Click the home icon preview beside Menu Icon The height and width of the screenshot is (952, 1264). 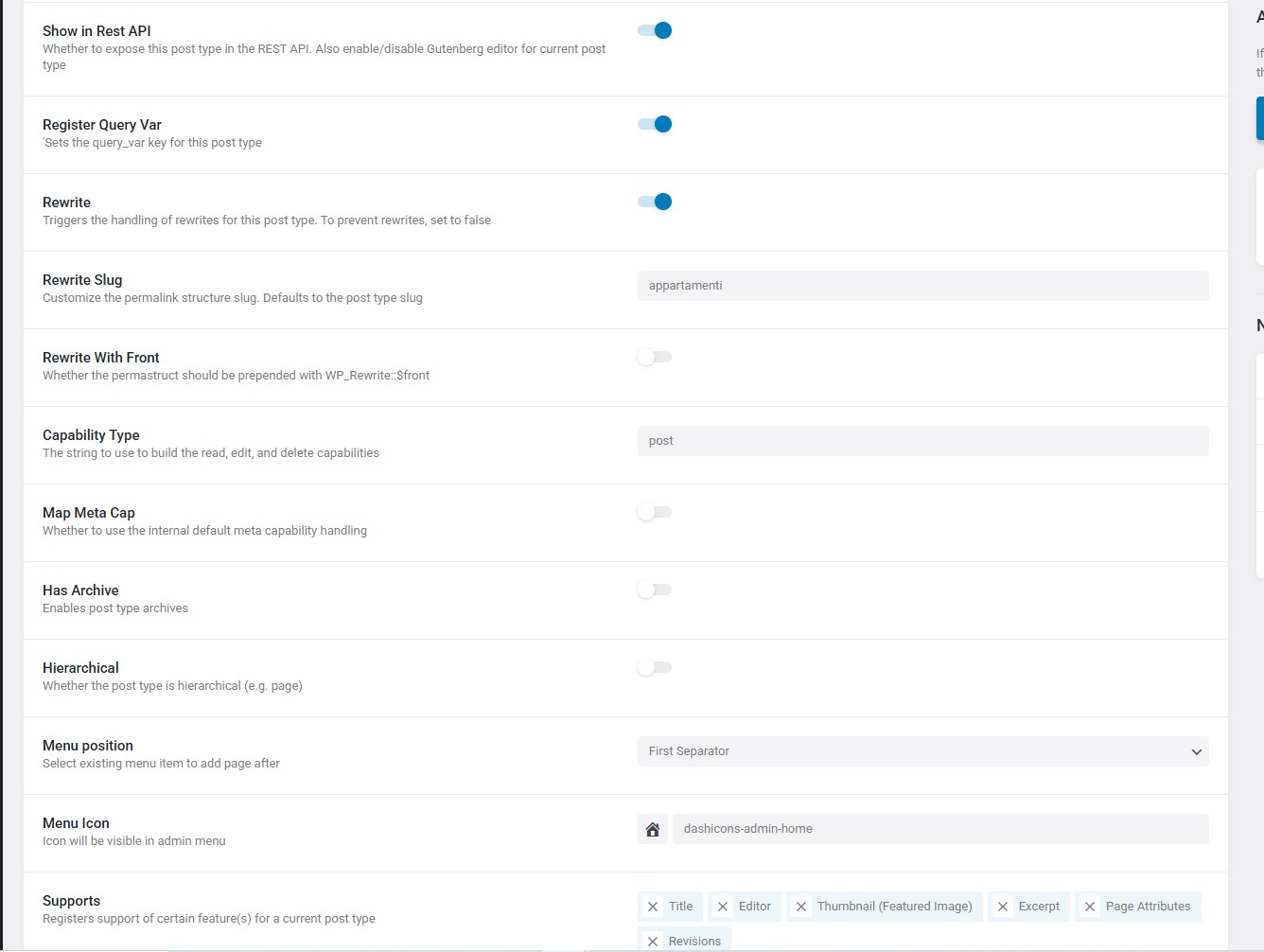[652, 829]
